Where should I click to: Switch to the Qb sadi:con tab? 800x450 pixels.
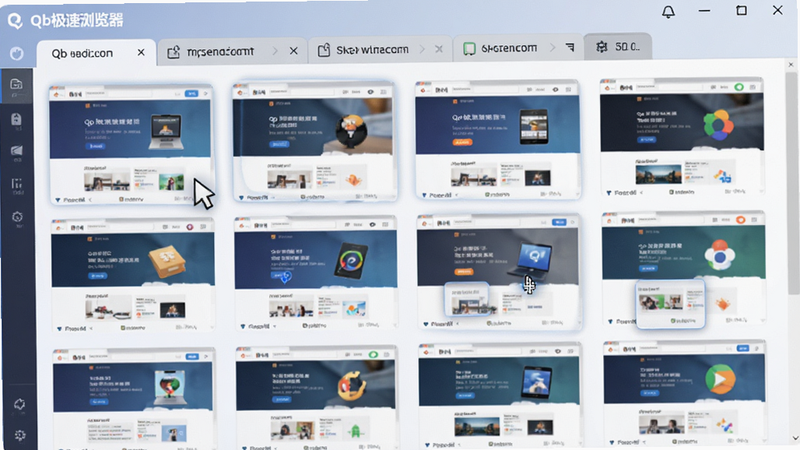pos(96,53)
